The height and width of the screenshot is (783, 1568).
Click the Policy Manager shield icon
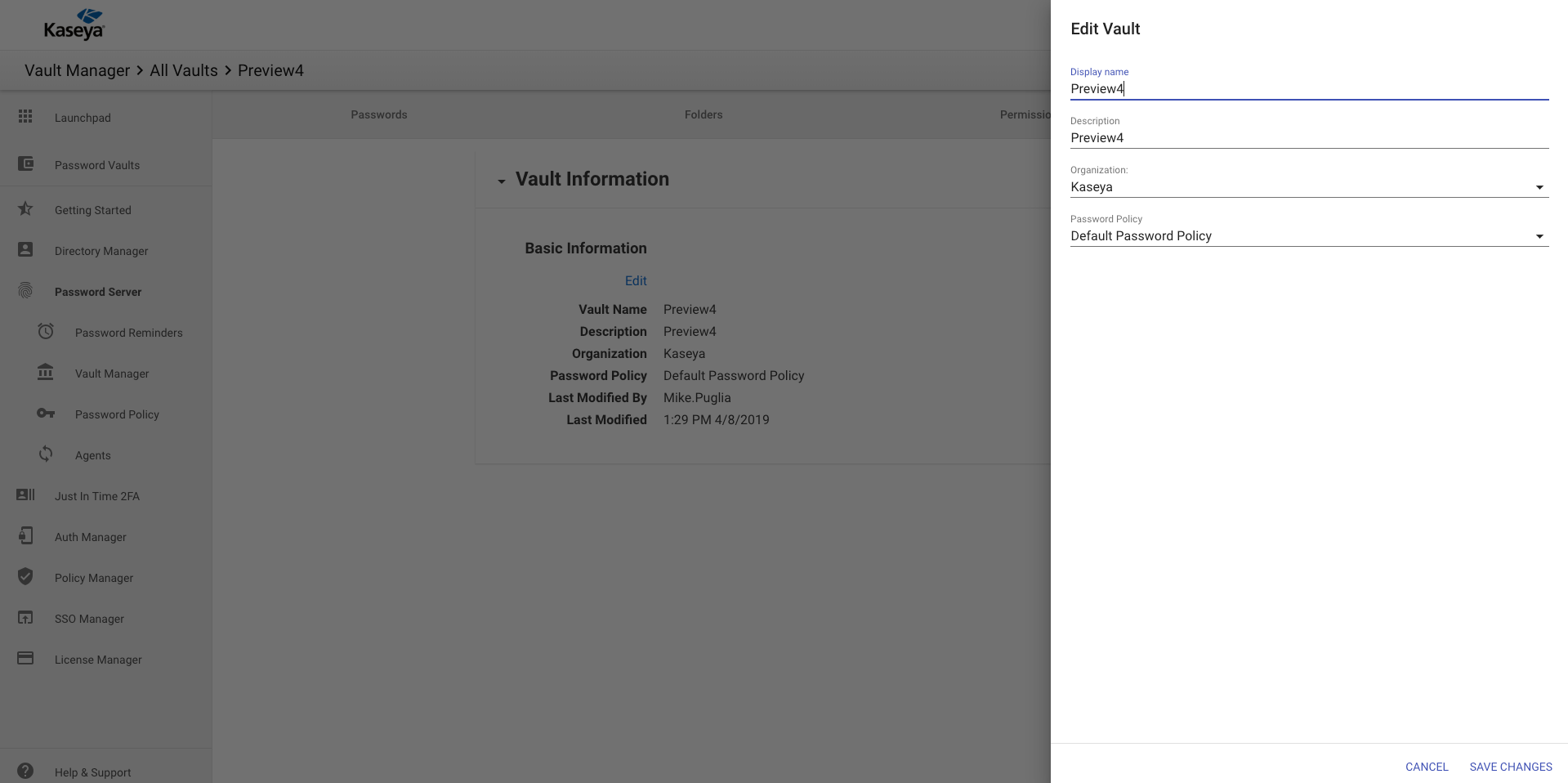click(x=25, y=577)
